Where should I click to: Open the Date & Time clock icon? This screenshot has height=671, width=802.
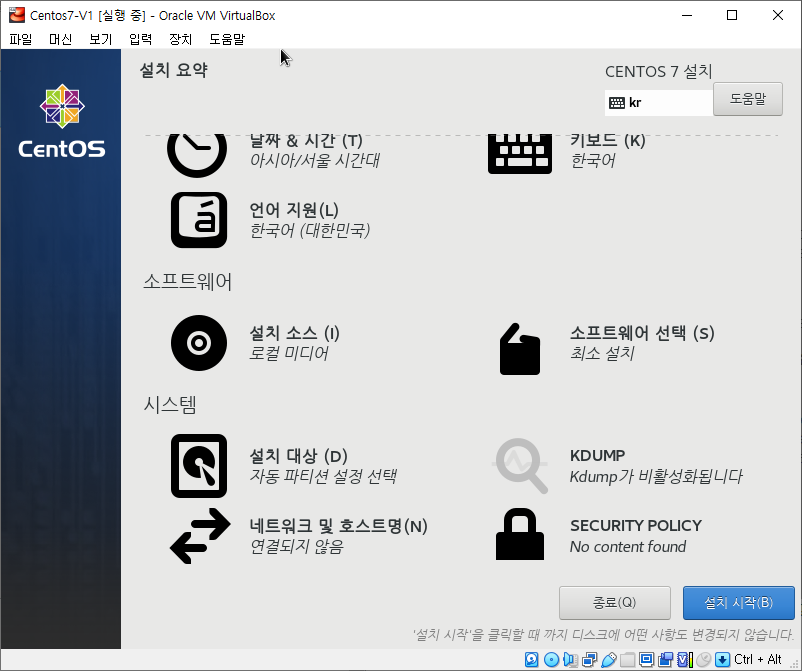point(197,155)
